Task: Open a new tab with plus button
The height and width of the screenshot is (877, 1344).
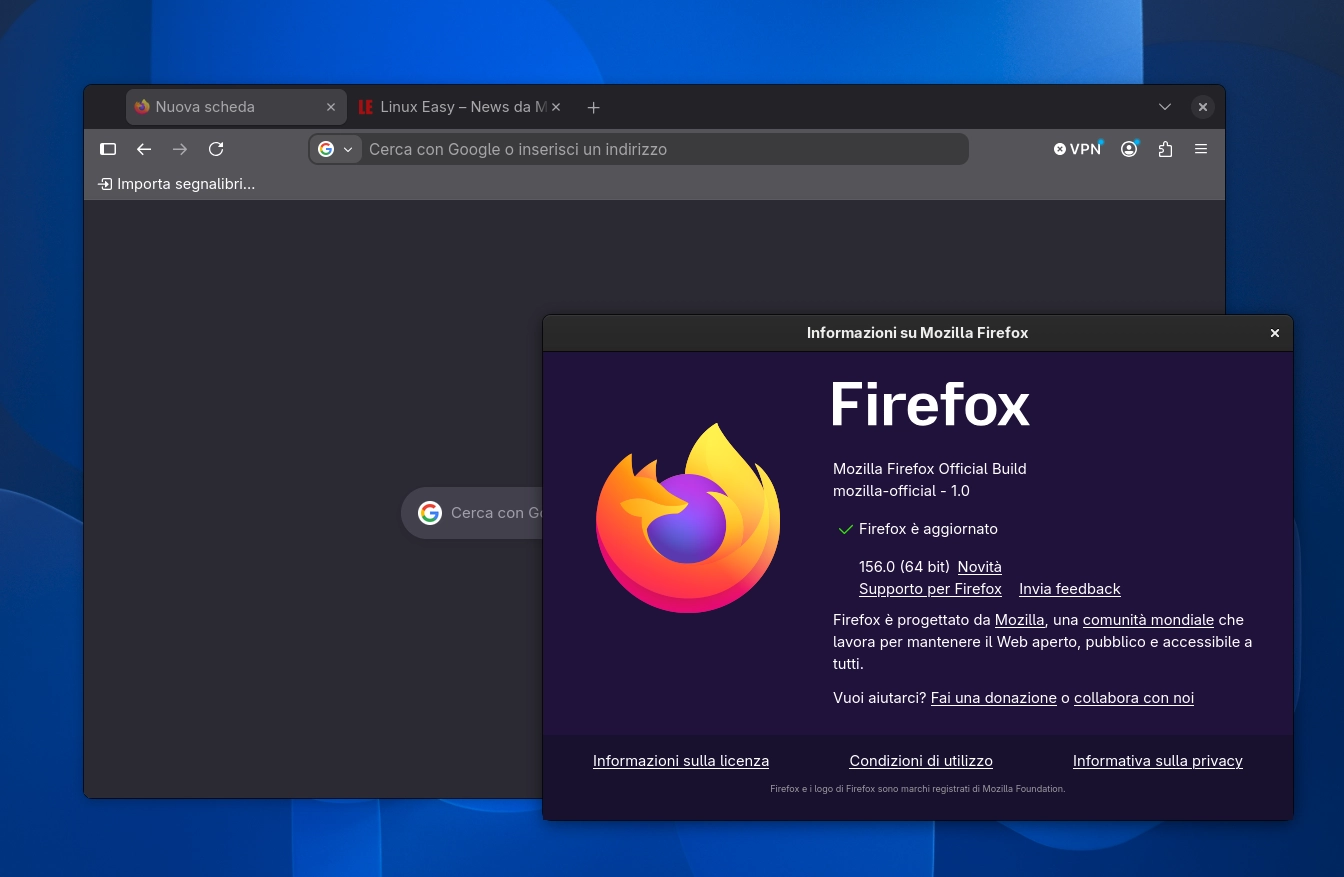Action: 593,107
